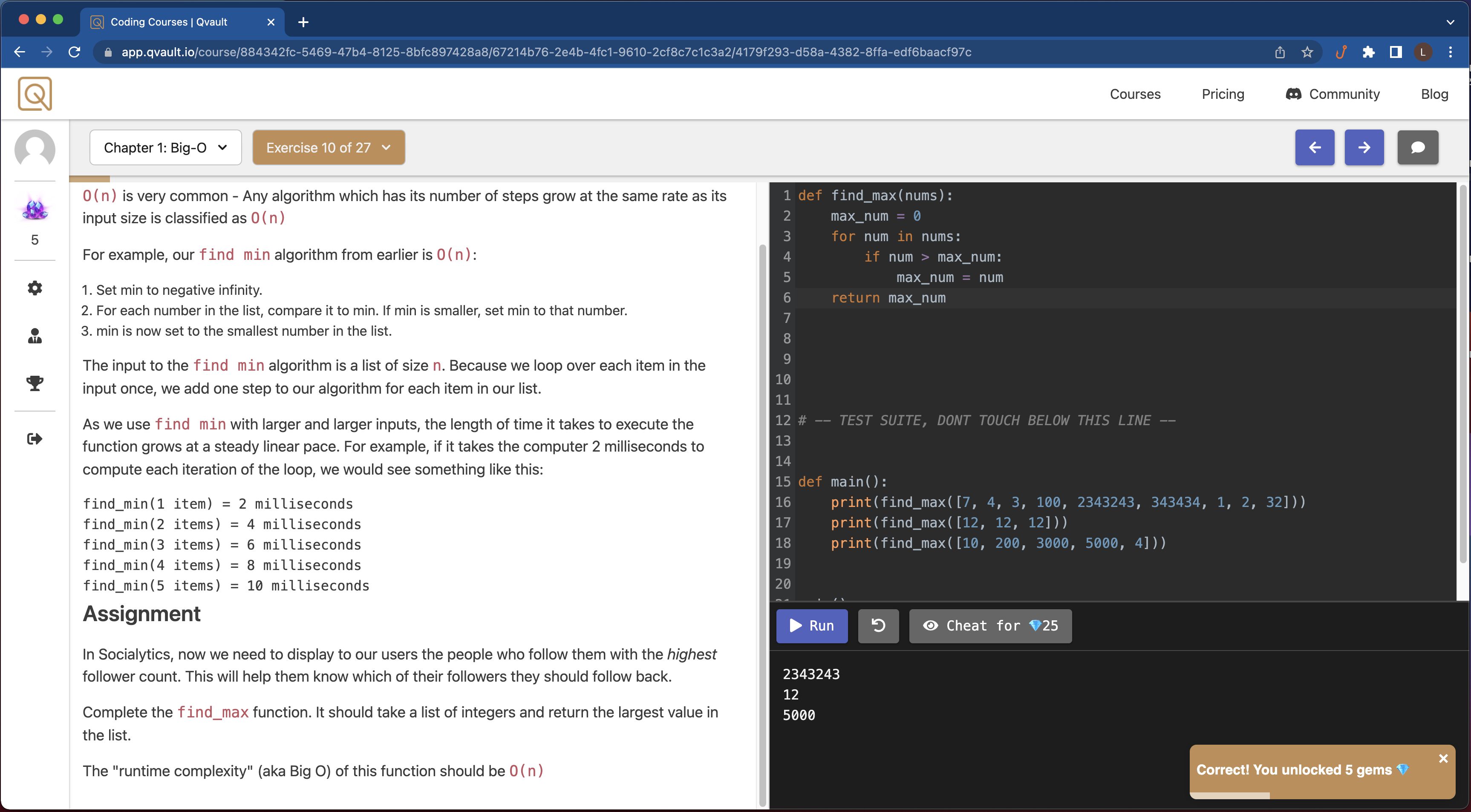Reset code with the undo icon

(x=878, y=626)
